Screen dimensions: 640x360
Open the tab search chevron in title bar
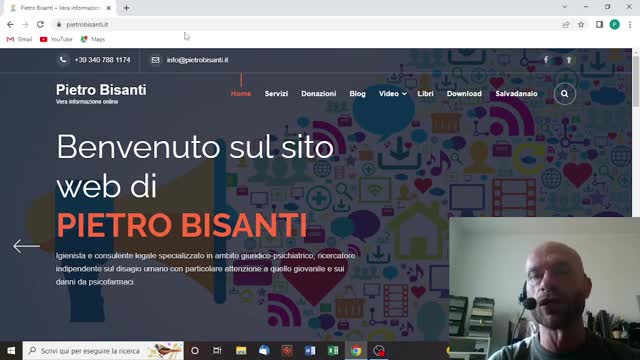(564, 7)
